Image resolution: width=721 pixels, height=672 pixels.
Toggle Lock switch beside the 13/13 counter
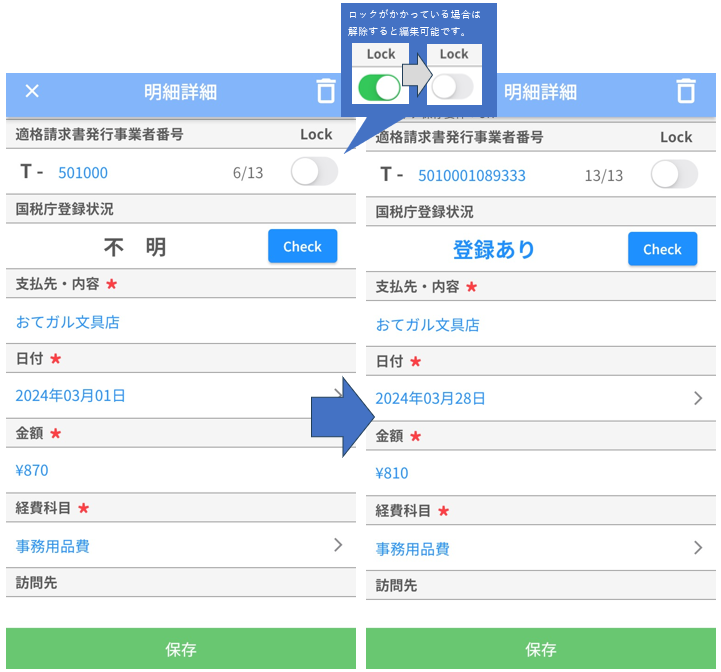(674, 175)
